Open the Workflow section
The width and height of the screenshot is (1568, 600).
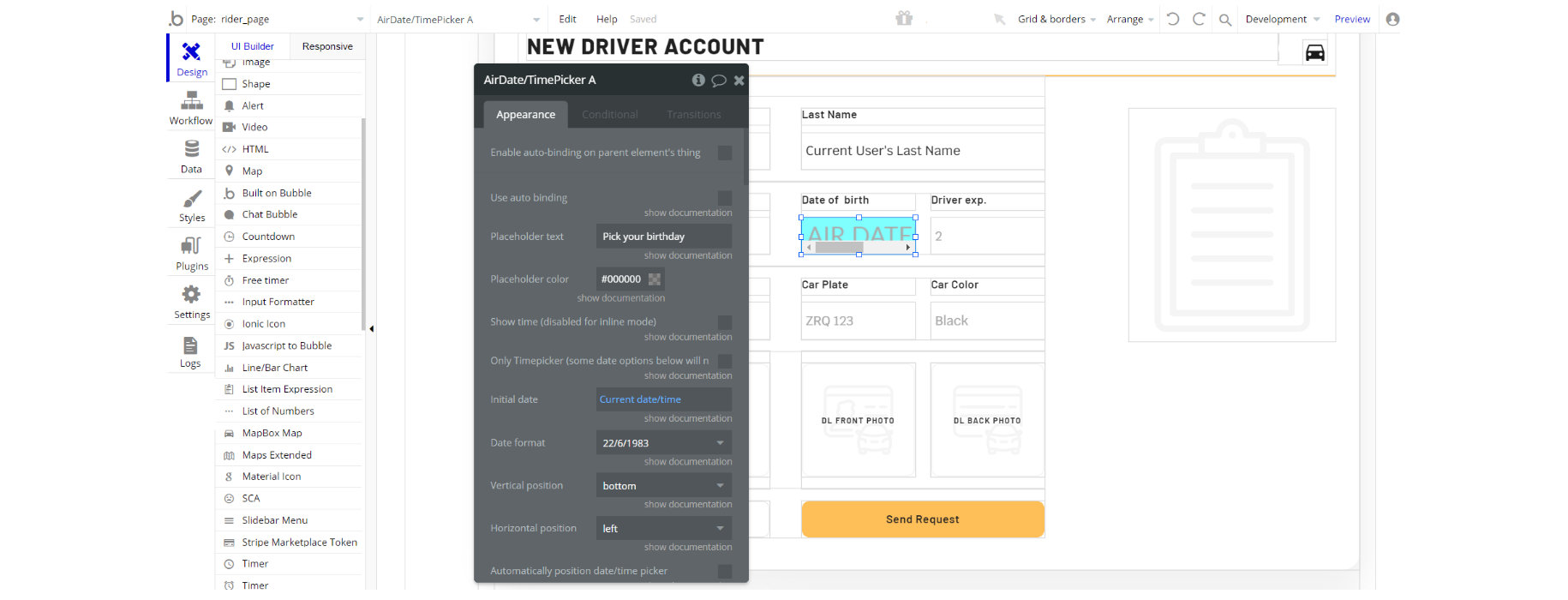tap(191, 108)
